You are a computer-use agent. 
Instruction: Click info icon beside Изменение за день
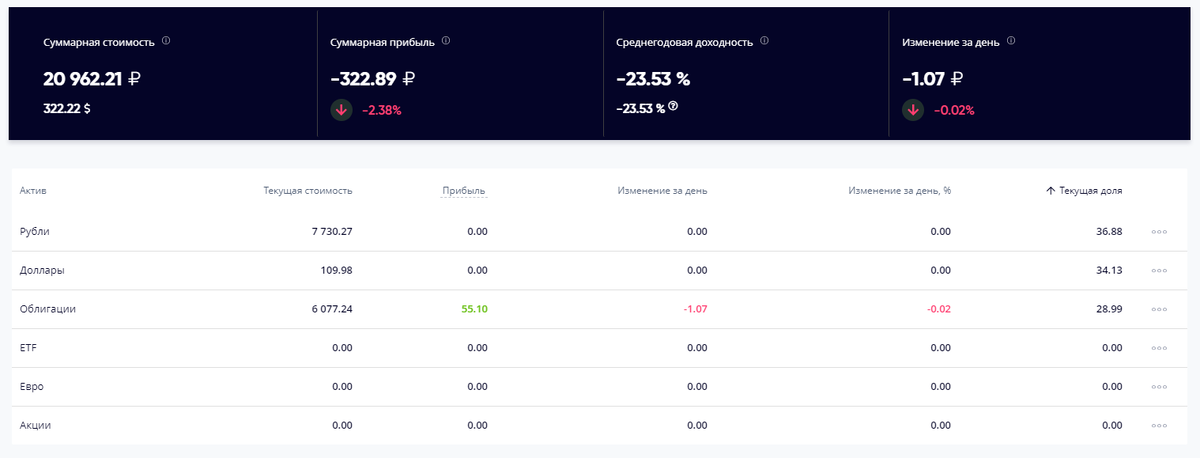point(1011,42)
